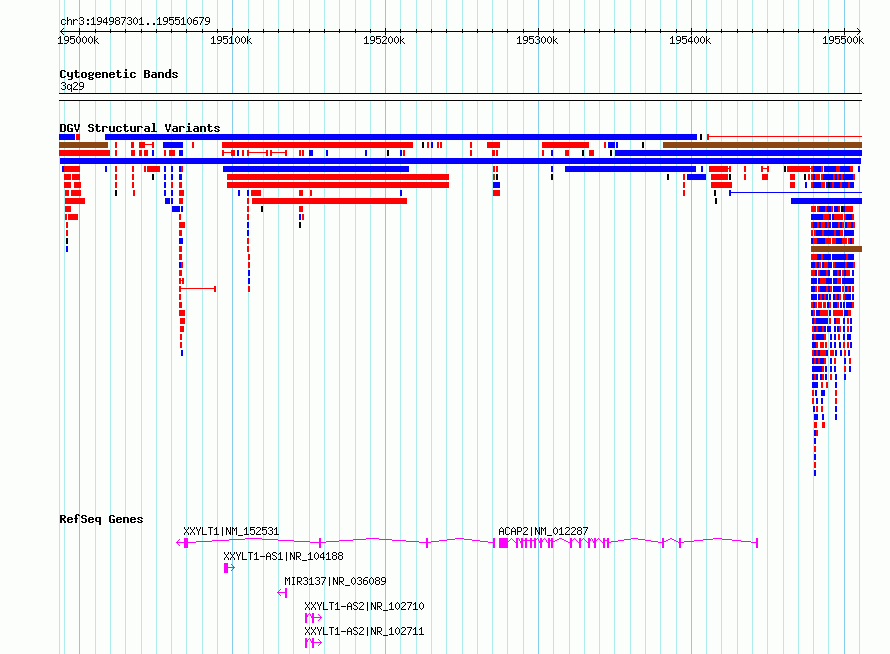Select the Cytogenetic Bands track title
The height and width of the screenshot is (654, 890).
(x=119, y=74)
